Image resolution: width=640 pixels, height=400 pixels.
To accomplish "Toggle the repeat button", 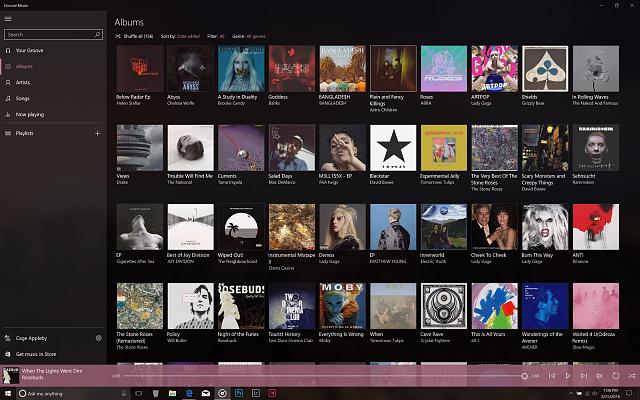I will point(616,376).
